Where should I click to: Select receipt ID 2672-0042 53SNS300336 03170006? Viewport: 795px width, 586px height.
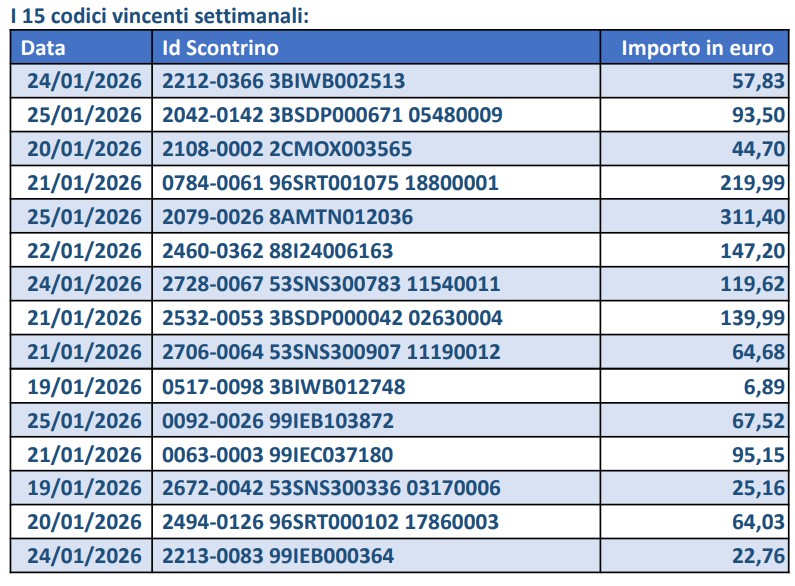tap(331, 488)
